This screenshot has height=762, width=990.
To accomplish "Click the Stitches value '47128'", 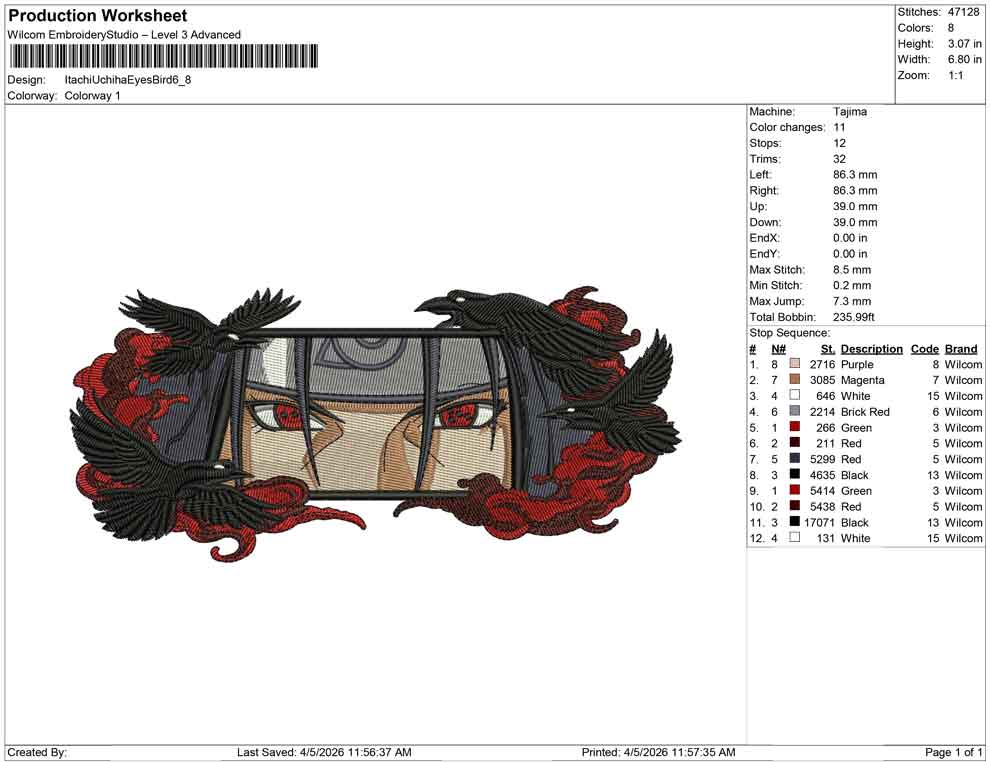I will coord(963,12).
